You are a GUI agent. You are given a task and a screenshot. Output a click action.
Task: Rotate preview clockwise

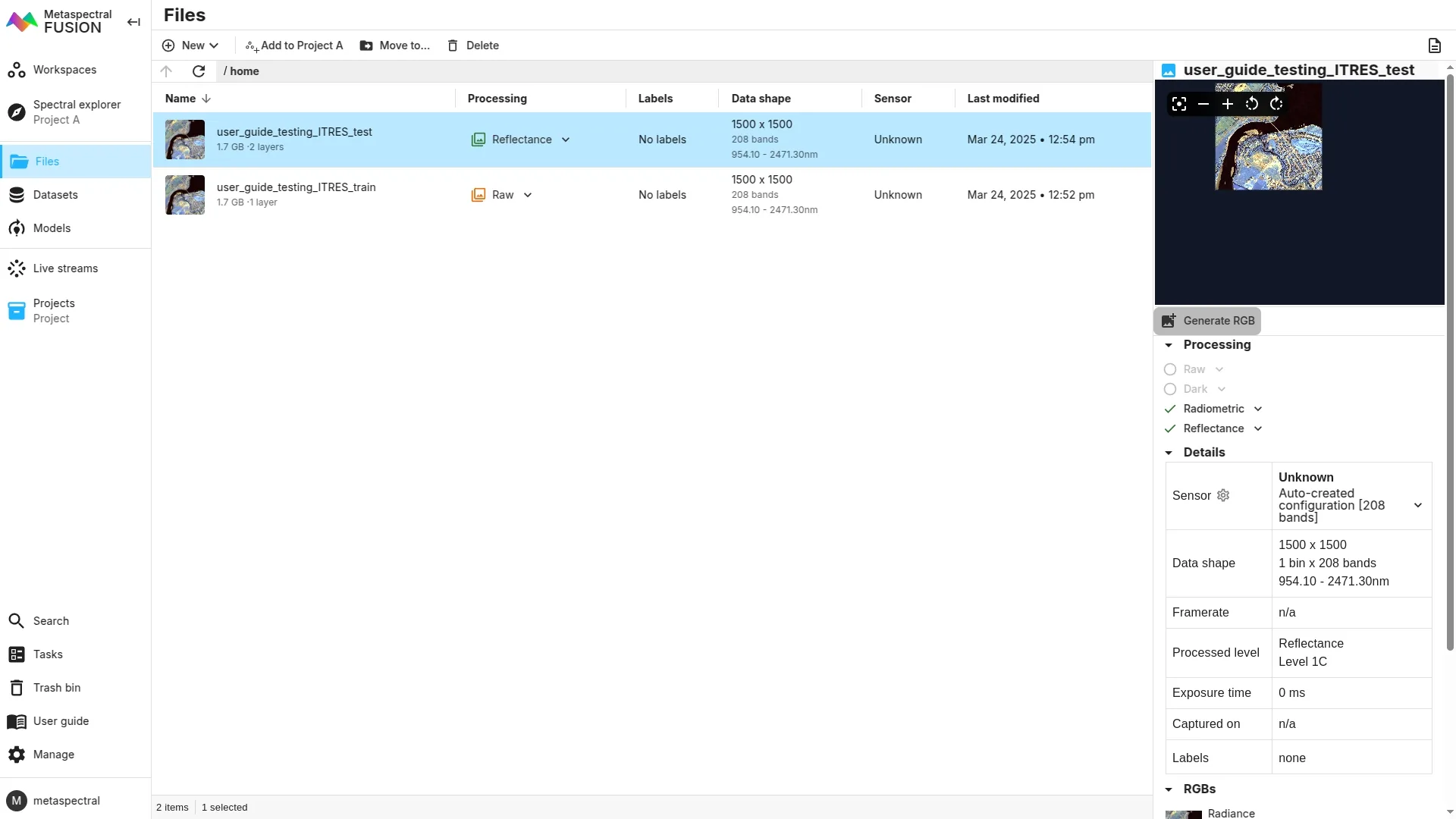pyautogui.click(x=1276, y=104)
